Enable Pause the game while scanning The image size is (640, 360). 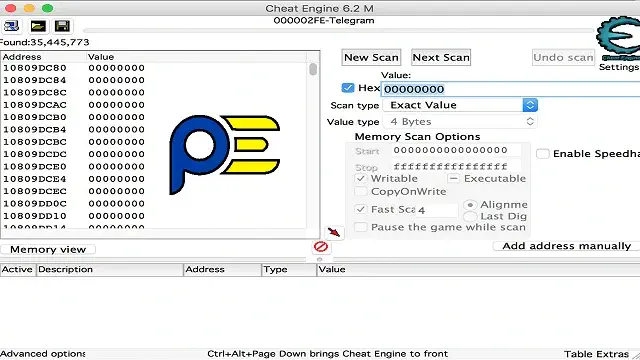(360, 227)
